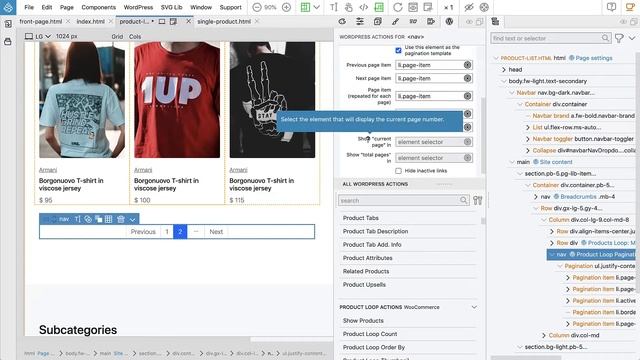Collapse the body.fw-light.text-secondary node
Viewport: 640px width, 360px height.
(504, 81)
